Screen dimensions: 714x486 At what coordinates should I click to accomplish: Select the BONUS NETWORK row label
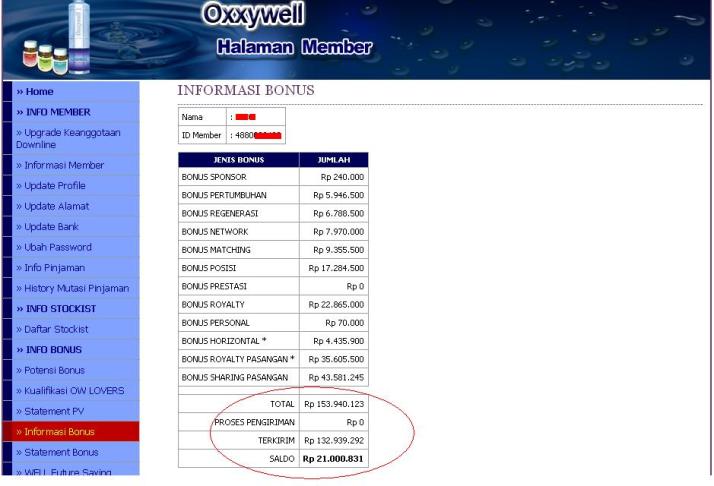tap(215, 231)
